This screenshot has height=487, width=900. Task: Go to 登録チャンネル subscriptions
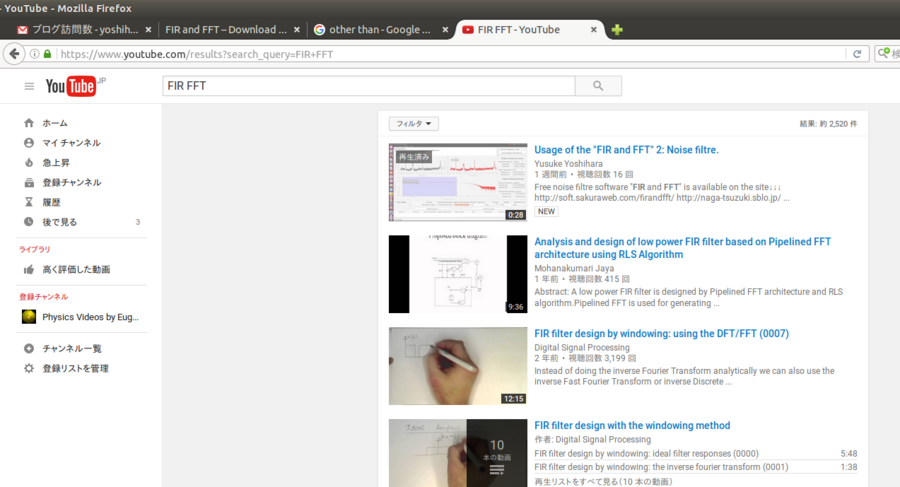click(70, 182)
